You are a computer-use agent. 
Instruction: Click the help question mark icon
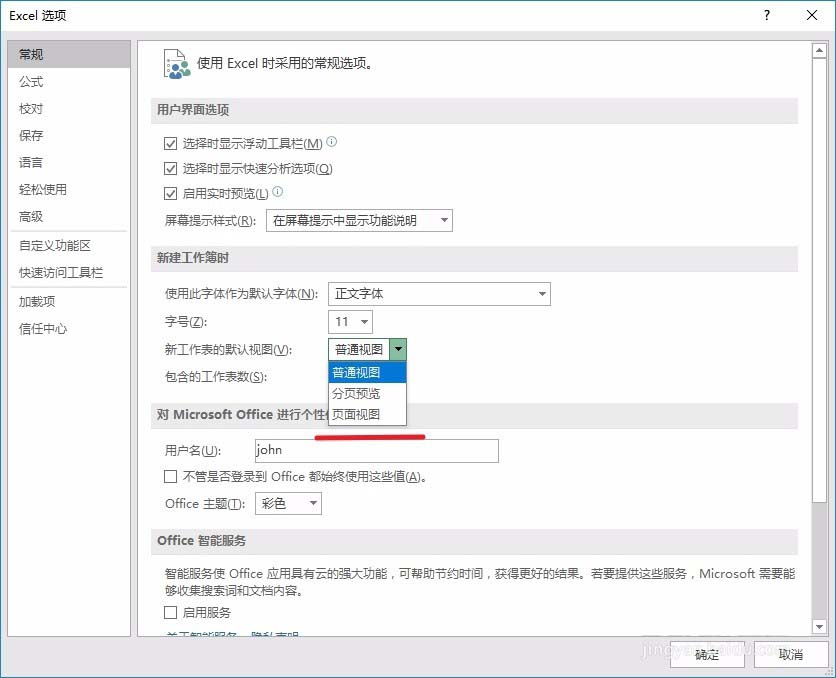(767, 15)
